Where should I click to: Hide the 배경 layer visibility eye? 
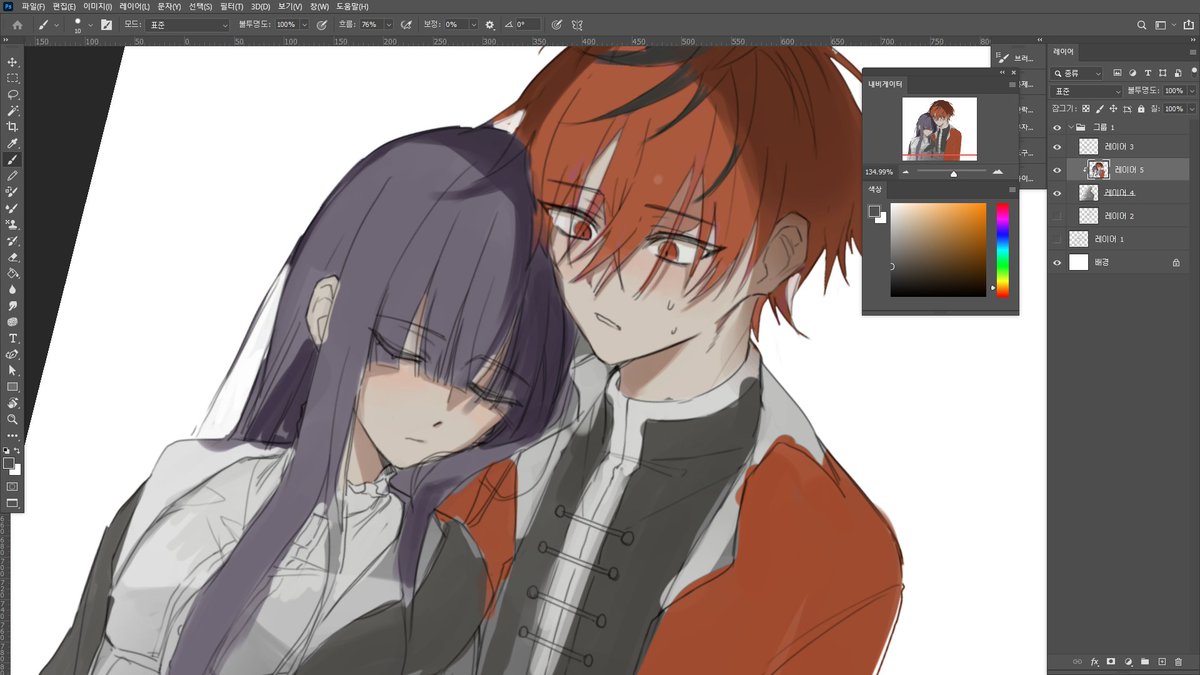pos(1058,262)
